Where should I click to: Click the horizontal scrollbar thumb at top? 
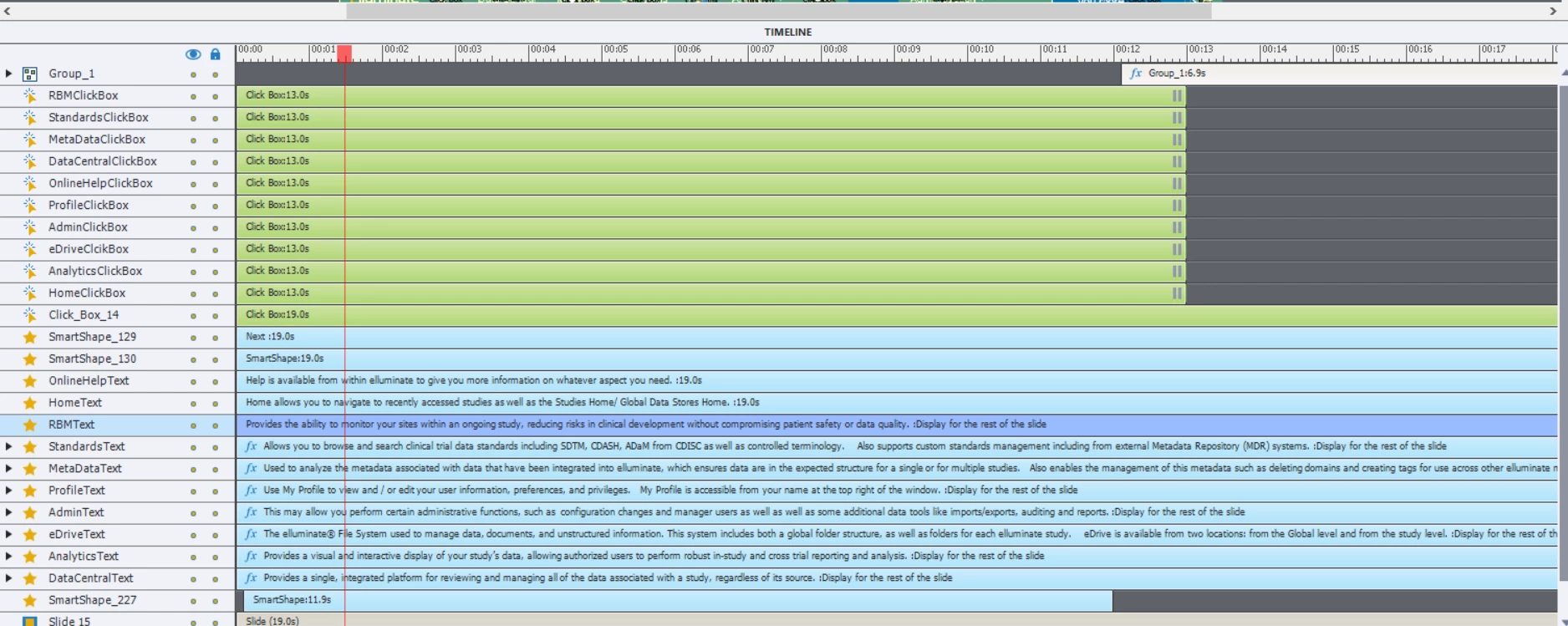coord(779,12)
